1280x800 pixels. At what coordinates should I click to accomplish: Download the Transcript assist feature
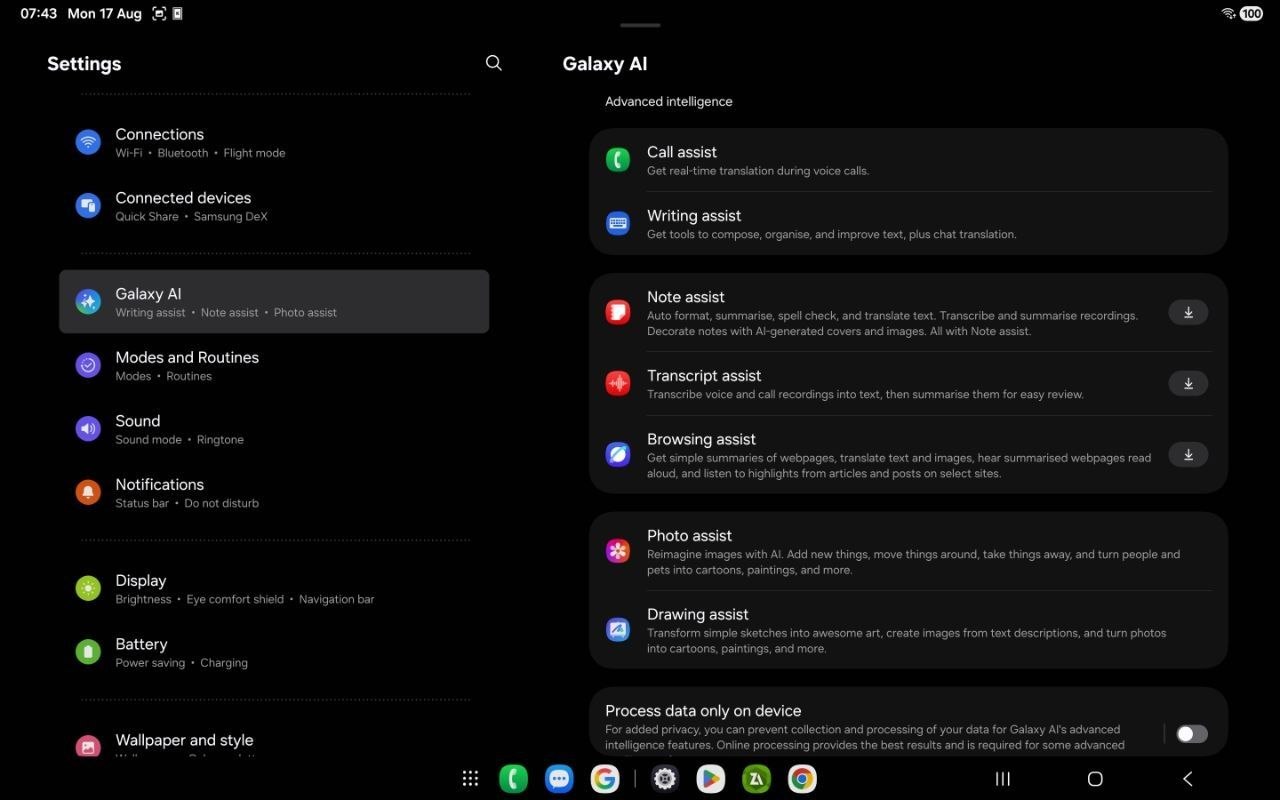(1188, 383)
